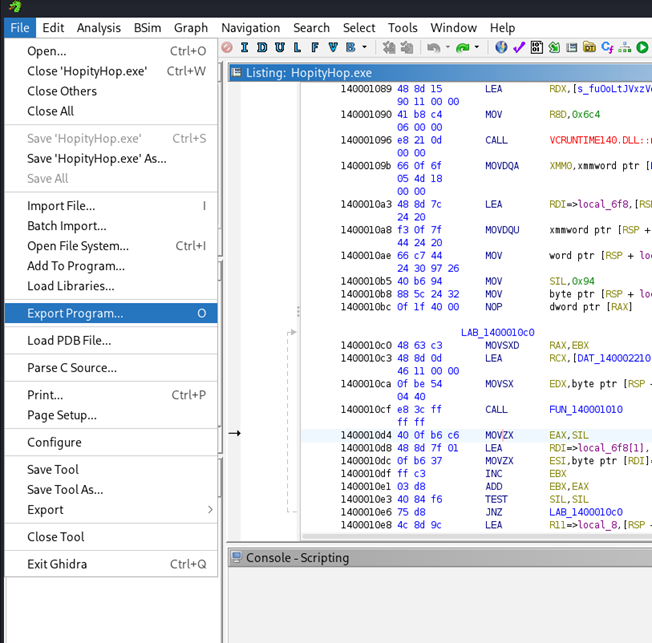Click the green arrow window icon
Screen dimensions: 652x643
coord(554,47)
